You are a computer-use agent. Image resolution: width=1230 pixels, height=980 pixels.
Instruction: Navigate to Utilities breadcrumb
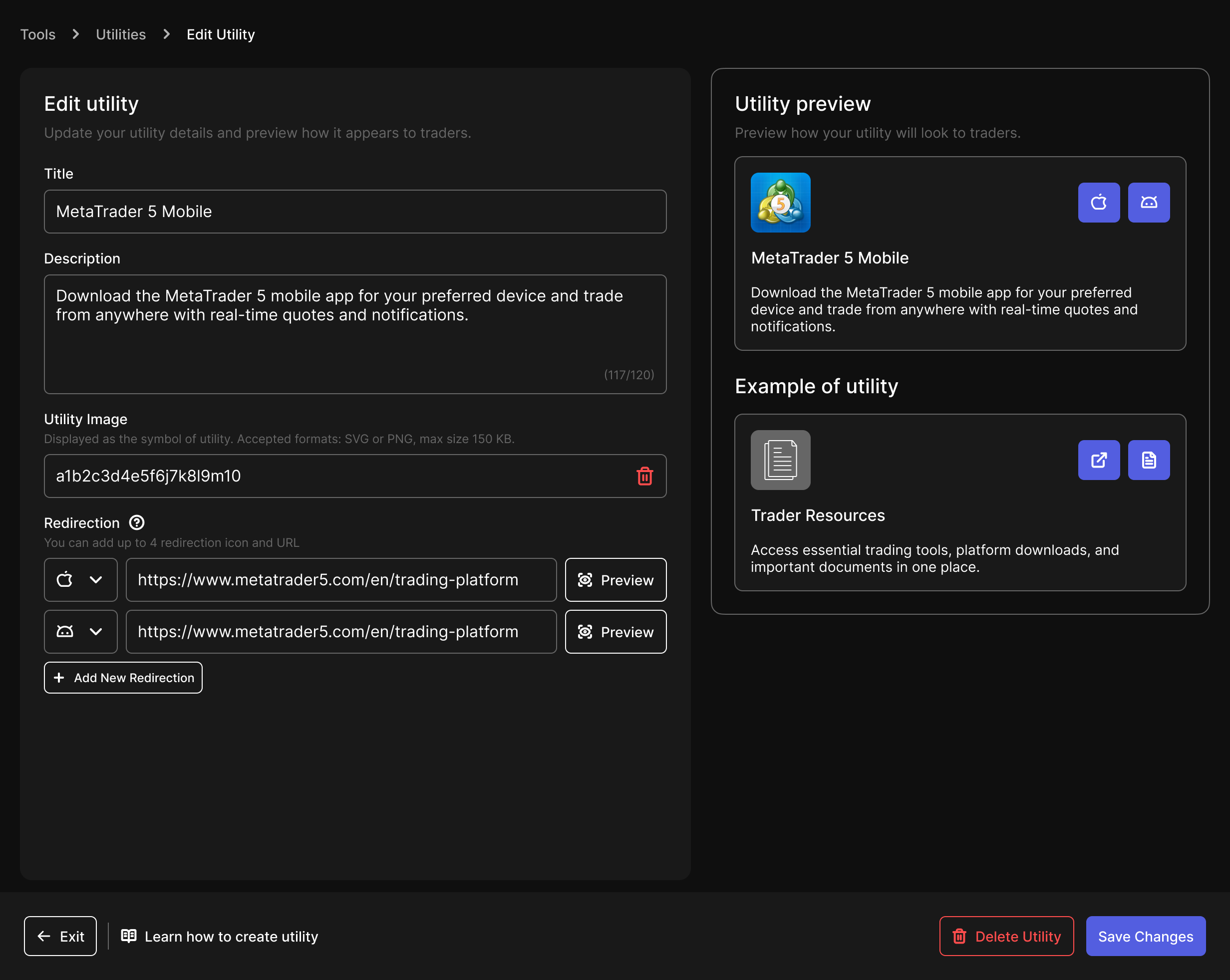click(120, 34)
